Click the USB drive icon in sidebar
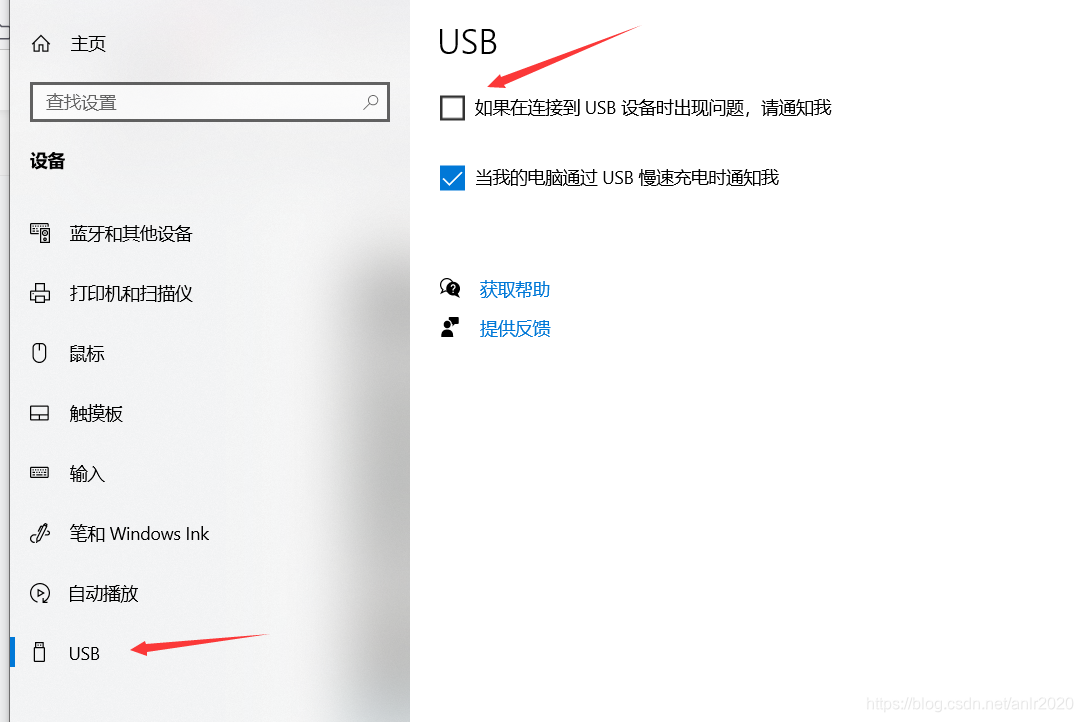 click(39, 652)
